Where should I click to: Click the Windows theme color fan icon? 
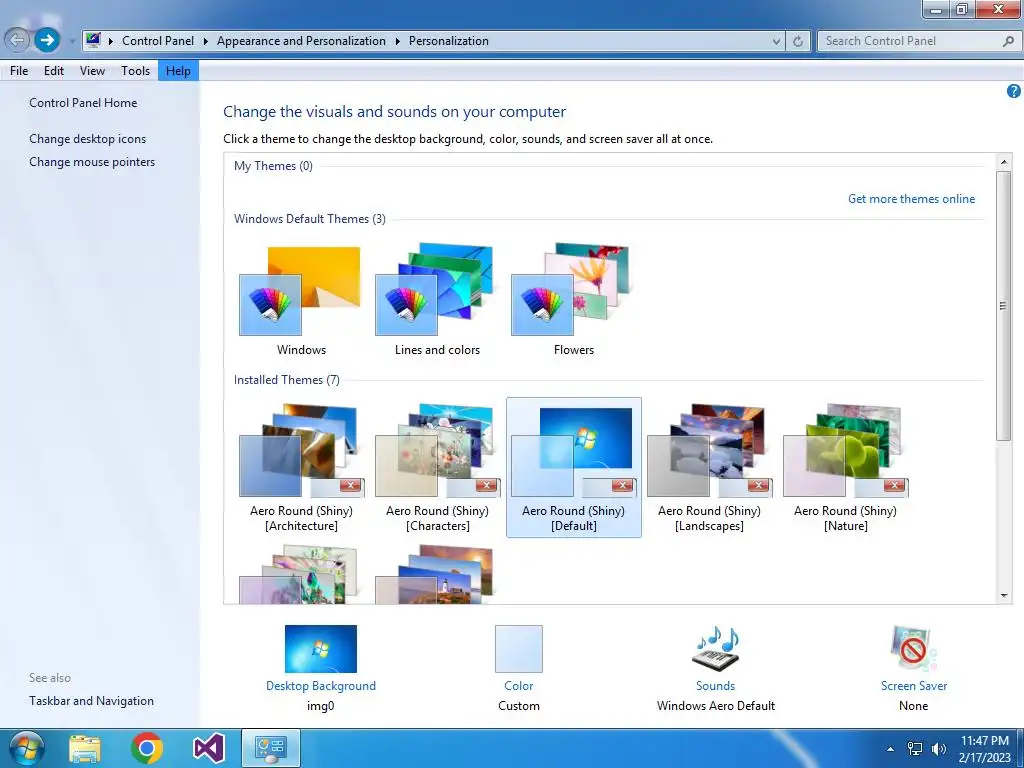(270, 305)
